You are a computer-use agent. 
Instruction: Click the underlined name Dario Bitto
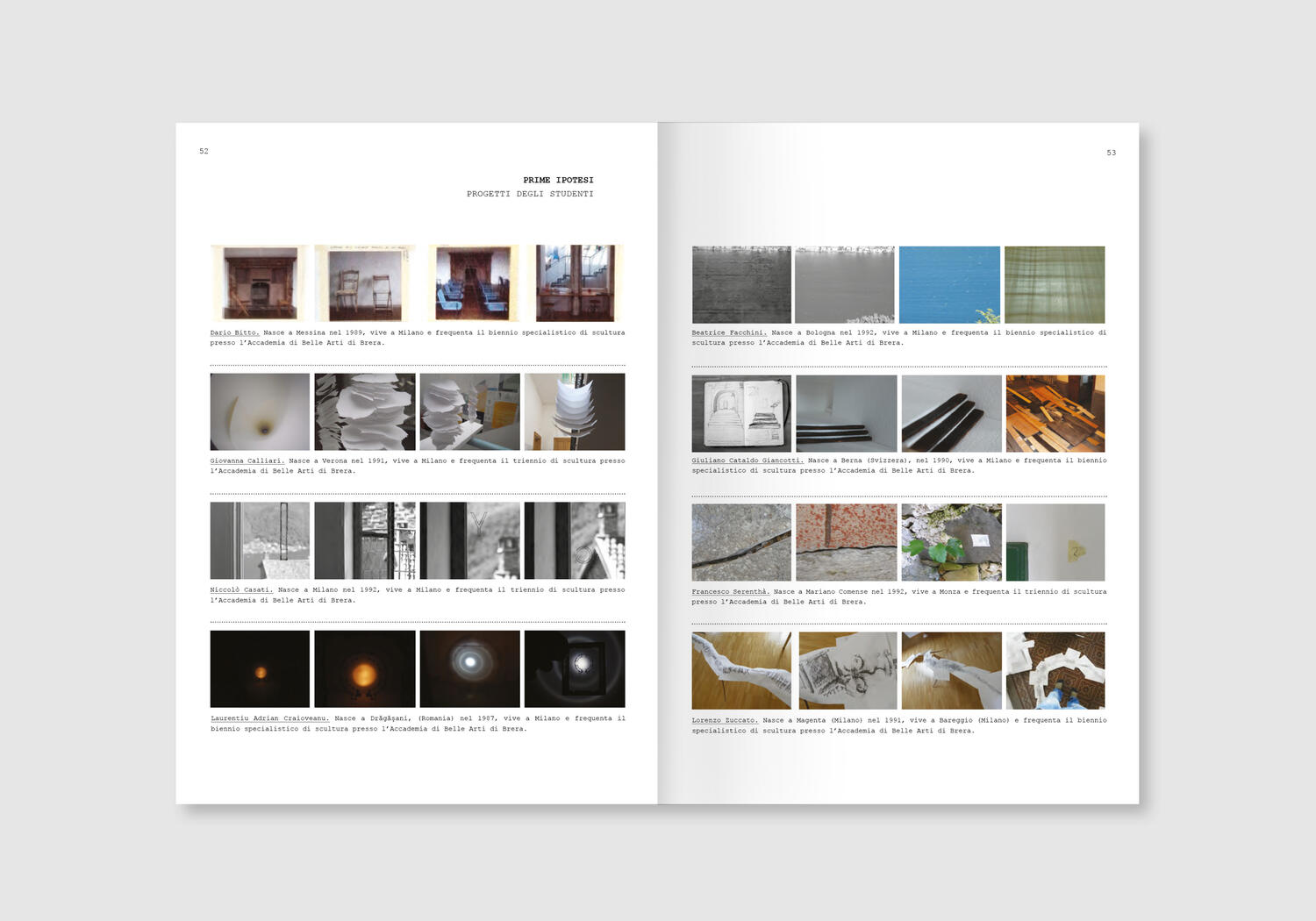pos(234,332)
